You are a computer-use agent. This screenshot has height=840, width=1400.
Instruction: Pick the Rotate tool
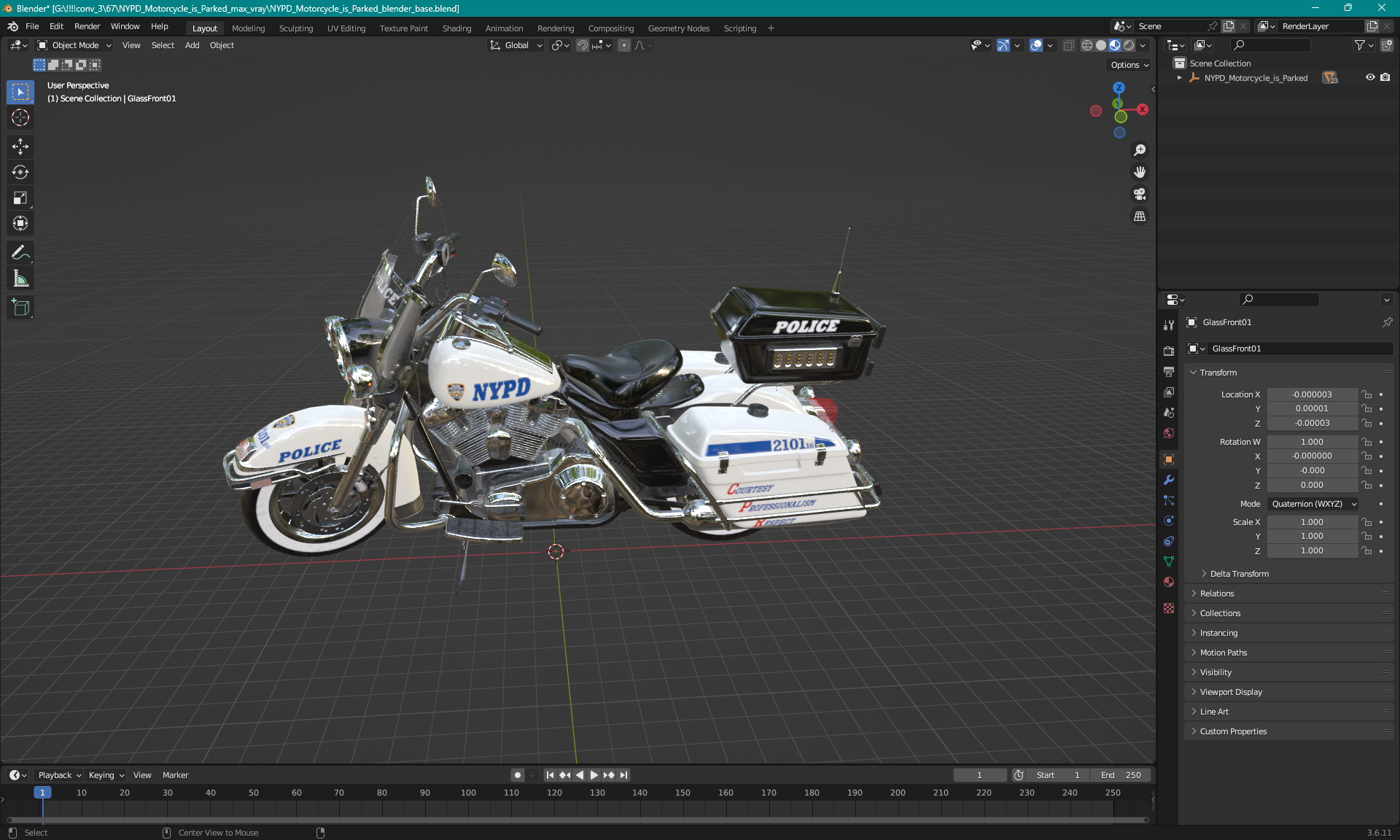coord(20,172)
